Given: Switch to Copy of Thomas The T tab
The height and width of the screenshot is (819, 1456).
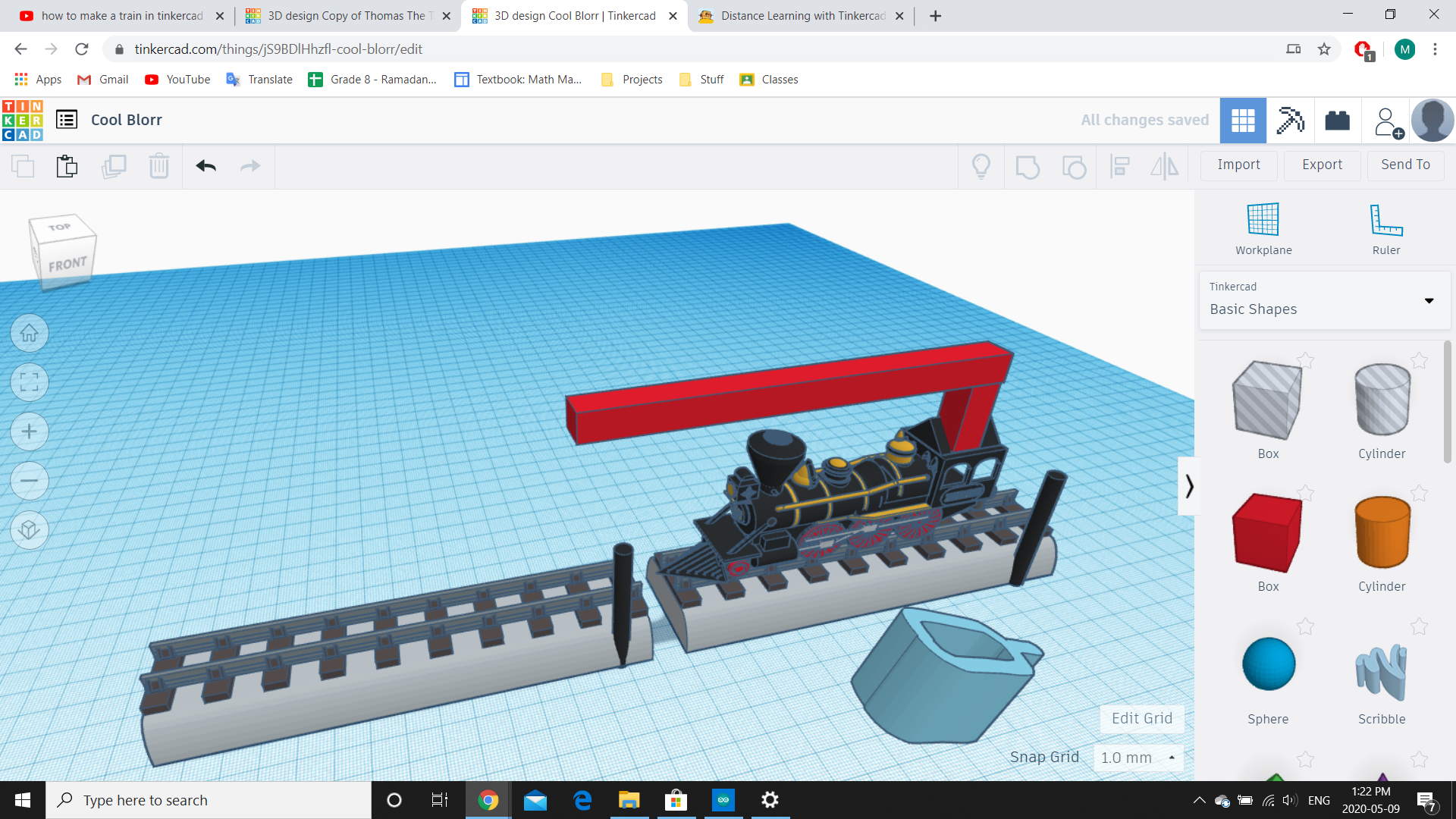Looking at the screenshot, I should [349, 15].
